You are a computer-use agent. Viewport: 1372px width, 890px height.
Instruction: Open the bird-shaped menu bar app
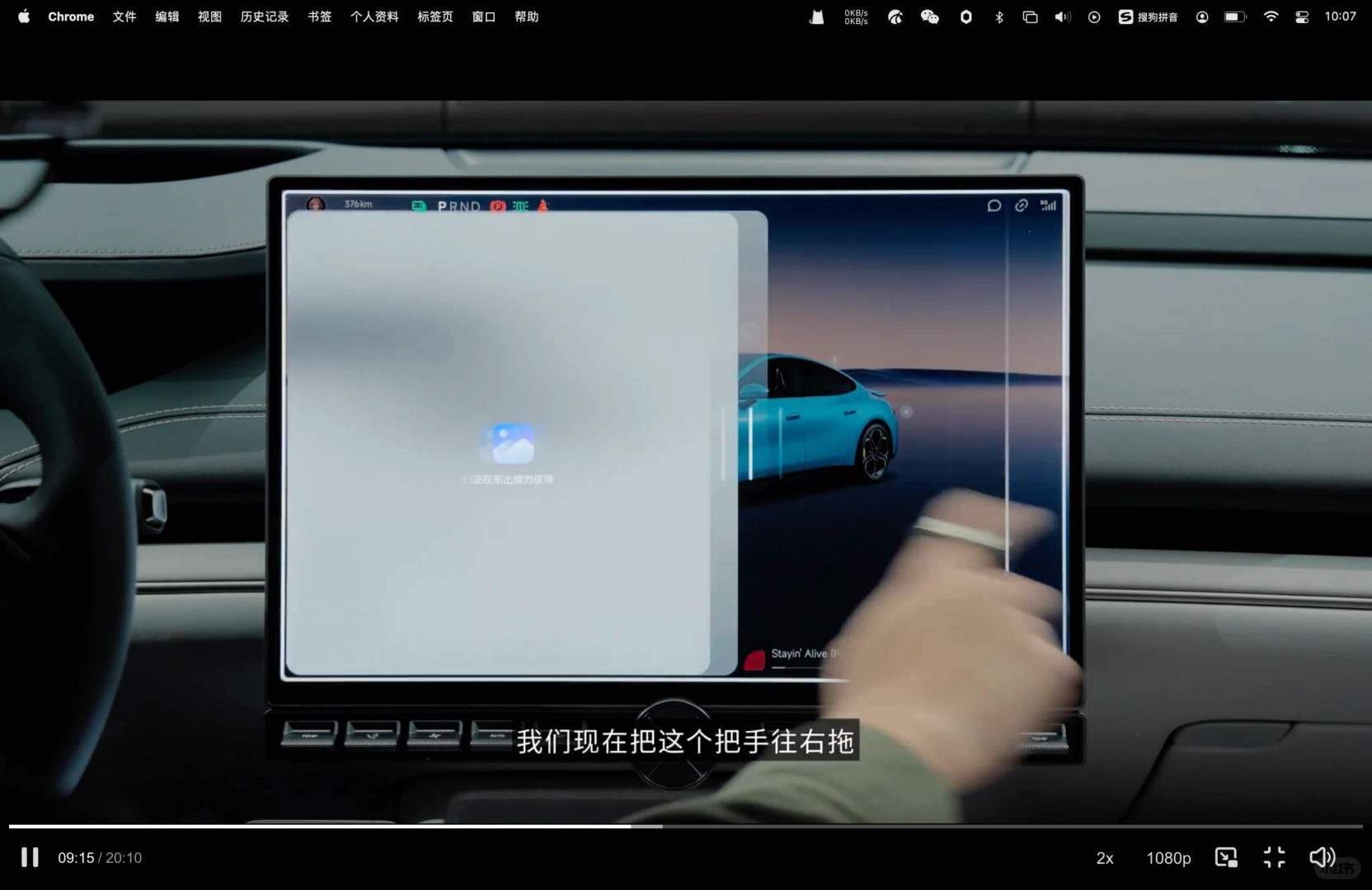pos(895,16)
